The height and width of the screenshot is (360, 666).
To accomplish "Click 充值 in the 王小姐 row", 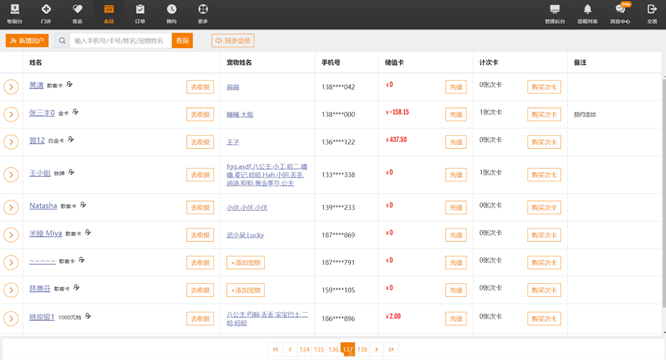I will click(456, 174).
